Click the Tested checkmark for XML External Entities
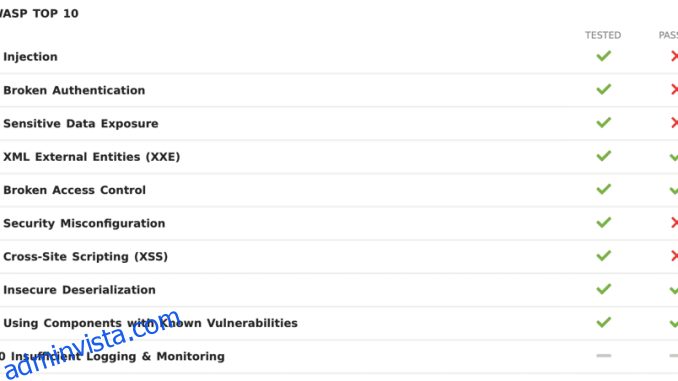This screenshot has height=381, width=678. (x=604, y=156)
